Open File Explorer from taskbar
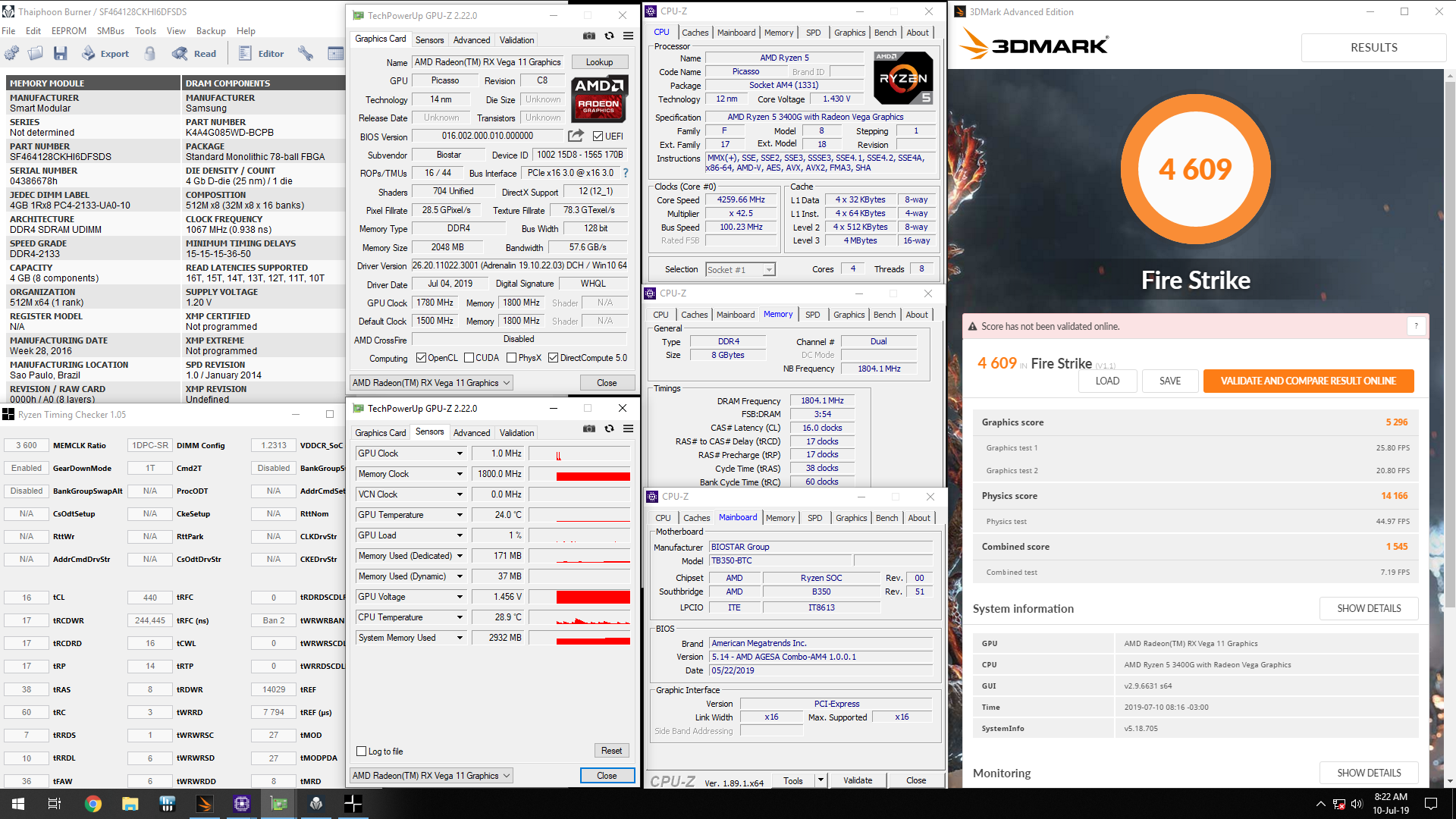Viewport: 1456px width, 819px height. coord(130,804)
